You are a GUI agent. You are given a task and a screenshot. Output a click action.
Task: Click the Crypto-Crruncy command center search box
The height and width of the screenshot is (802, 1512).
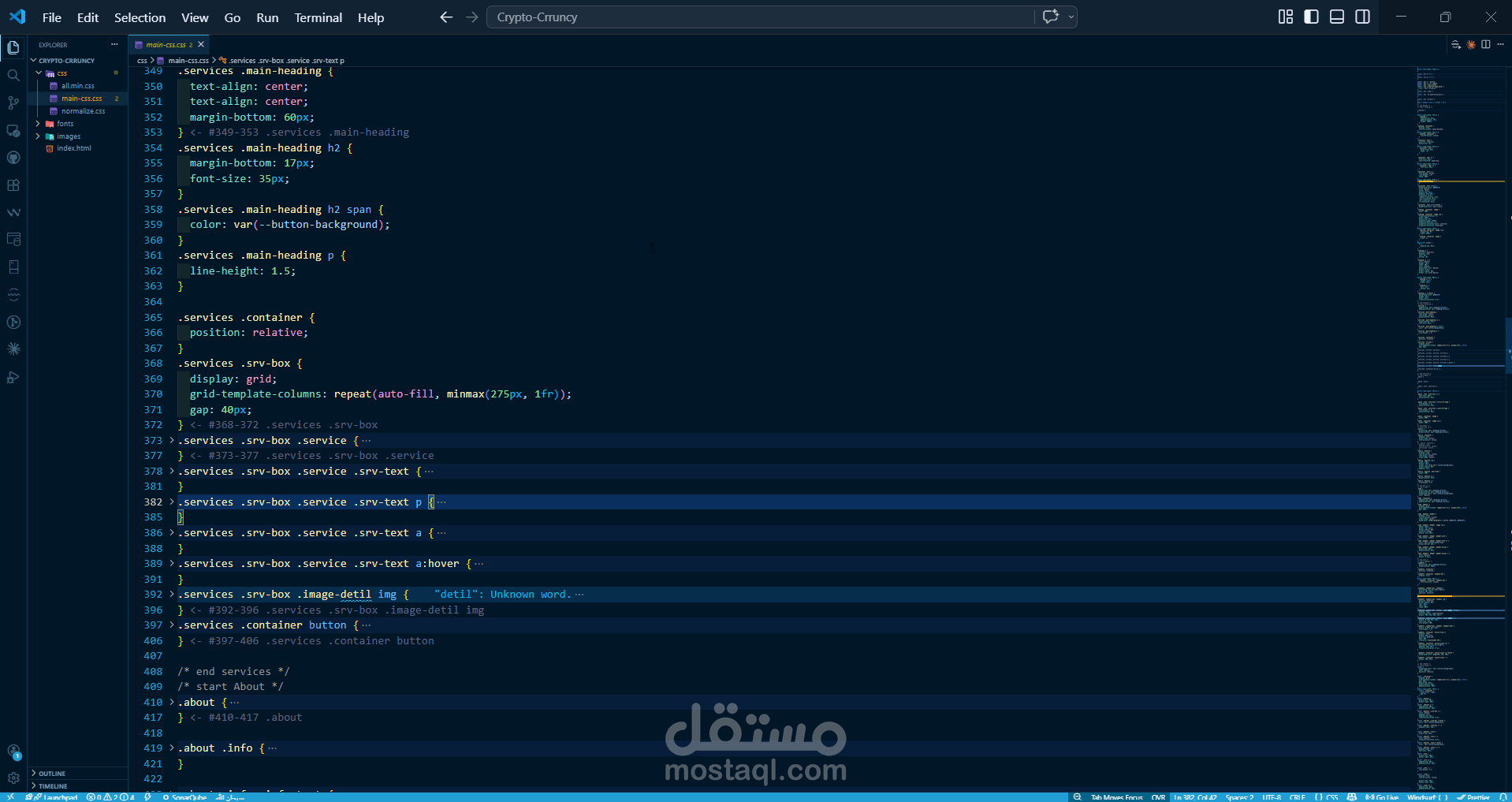click(761, 17)
